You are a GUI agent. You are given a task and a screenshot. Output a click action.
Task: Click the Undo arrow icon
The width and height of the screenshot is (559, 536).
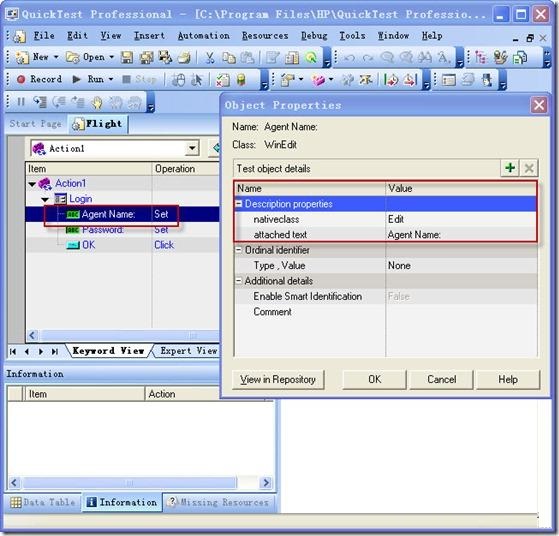[x=349, y=58]
